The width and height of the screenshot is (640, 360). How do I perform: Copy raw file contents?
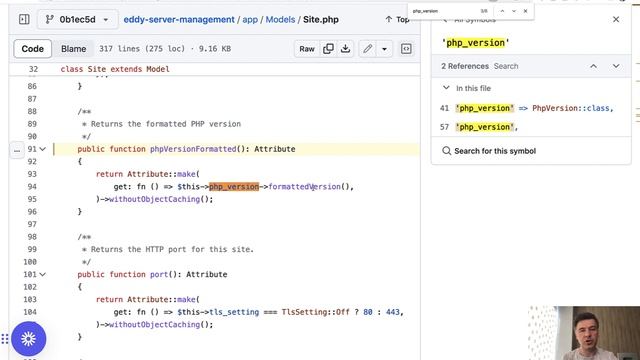click(x=328, y=49)
